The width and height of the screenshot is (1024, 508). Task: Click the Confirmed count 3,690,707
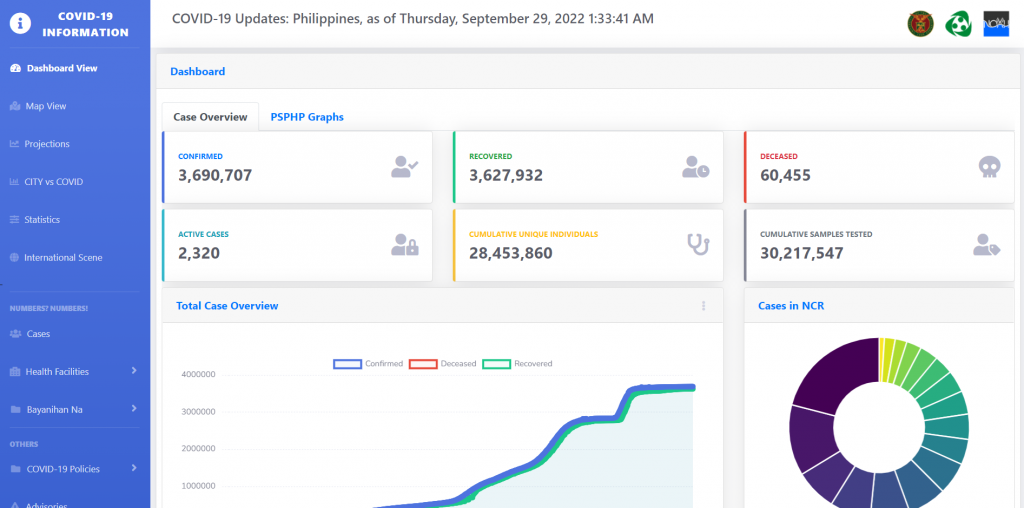(x=215, y=176)
